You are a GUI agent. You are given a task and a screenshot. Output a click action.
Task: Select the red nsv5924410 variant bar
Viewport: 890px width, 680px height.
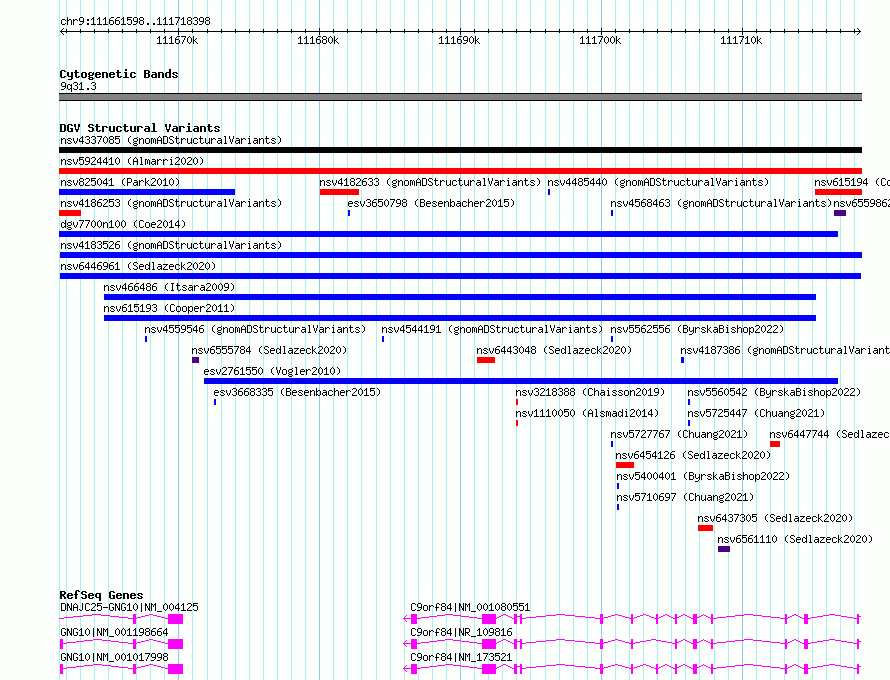(460, 171)
